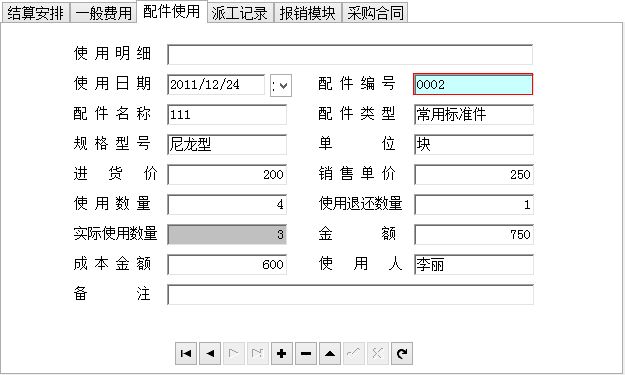The width and height of the screenshot is (625, 375).
Task: Click the 使用数量 field showing 4
Action: coord(227,204)
